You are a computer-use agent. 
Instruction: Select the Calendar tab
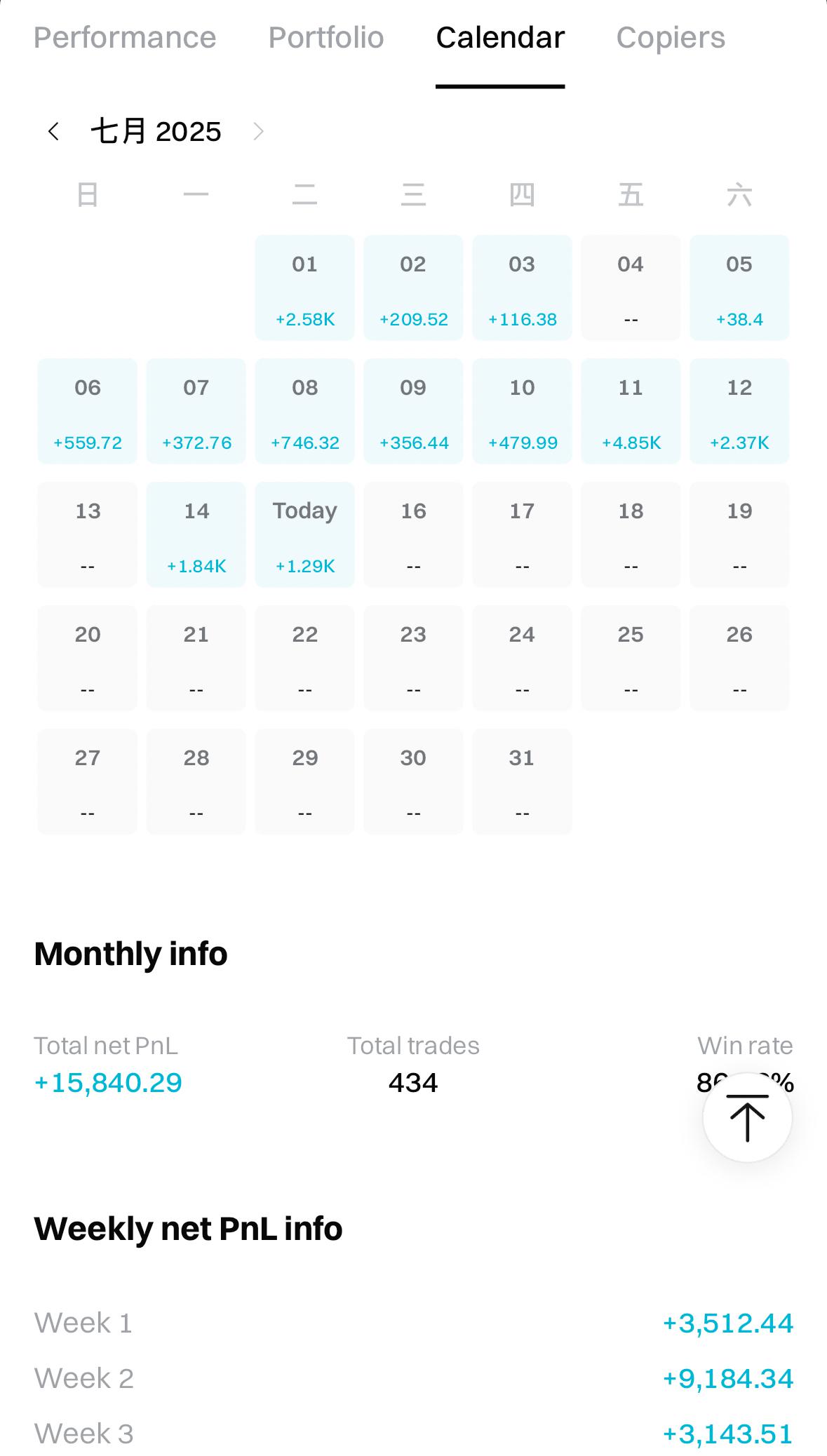500,37
